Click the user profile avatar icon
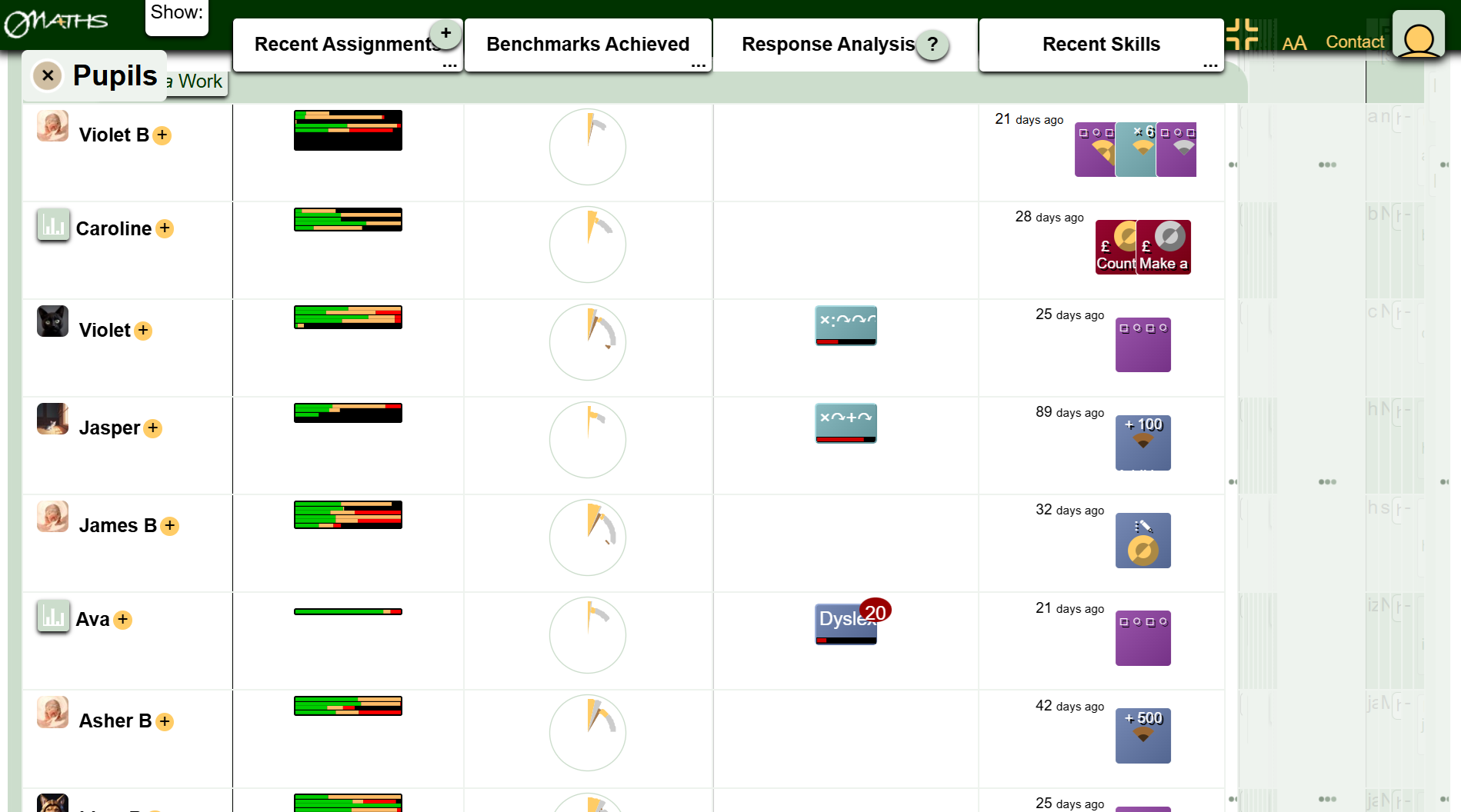 point(1418,35)
